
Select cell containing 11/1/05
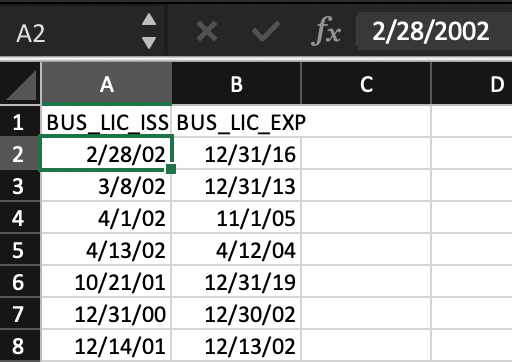[x=236, y=218]
